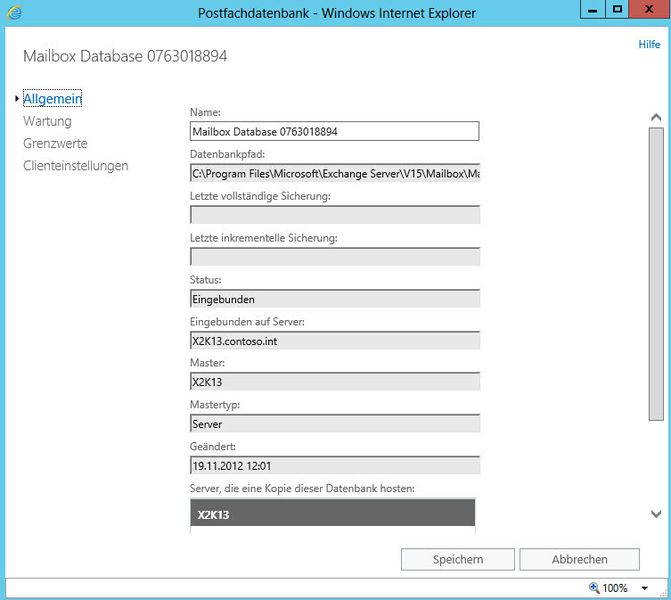Click the Internet Explorer title bar icon
The height and width of the screenshot is (600, 671).
[15, 13]
